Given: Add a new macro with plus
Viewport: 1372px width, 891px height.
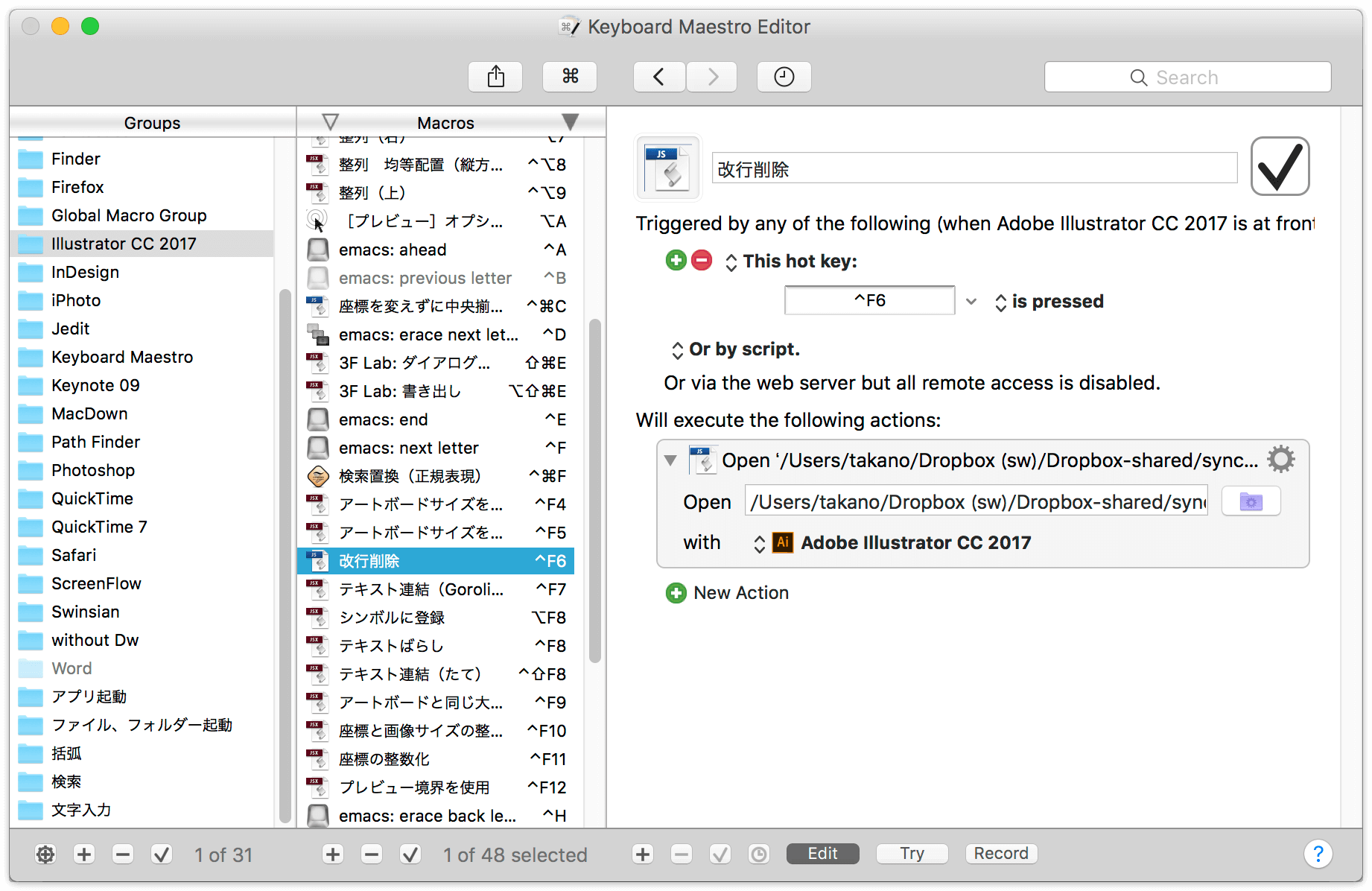Looking at the screenshot, I should pos(333,854).
